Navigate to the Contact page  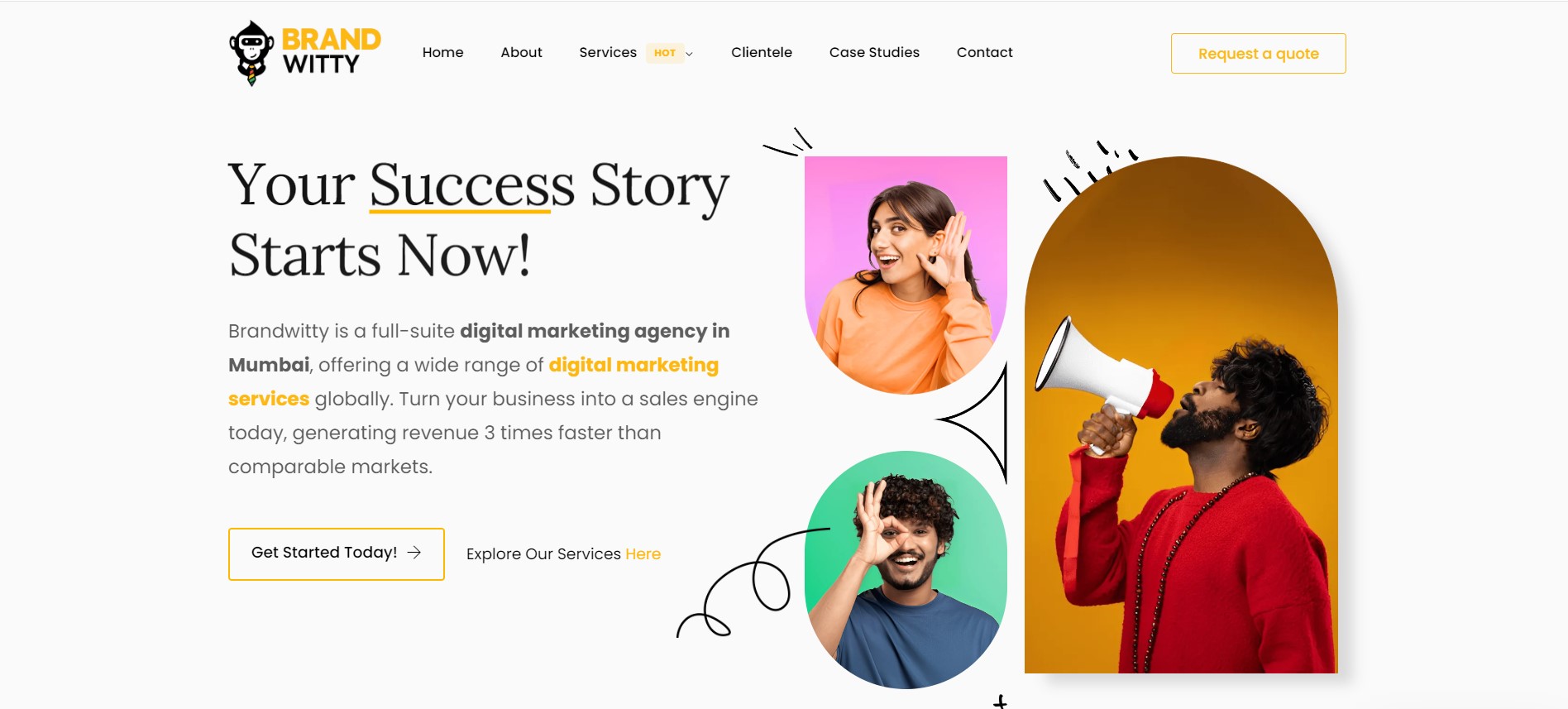(984, 52)
